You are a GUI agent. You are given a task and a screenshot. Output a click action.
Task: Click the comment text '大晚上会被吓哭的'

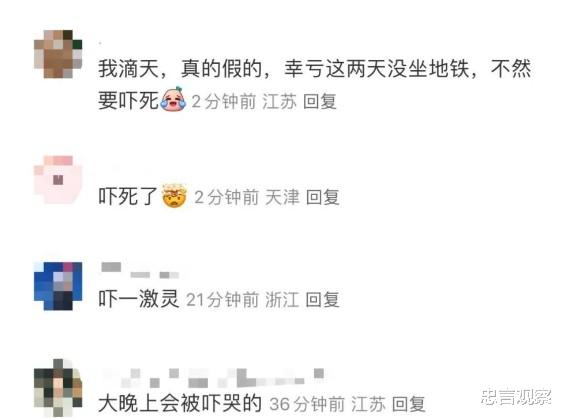(180, 404)
